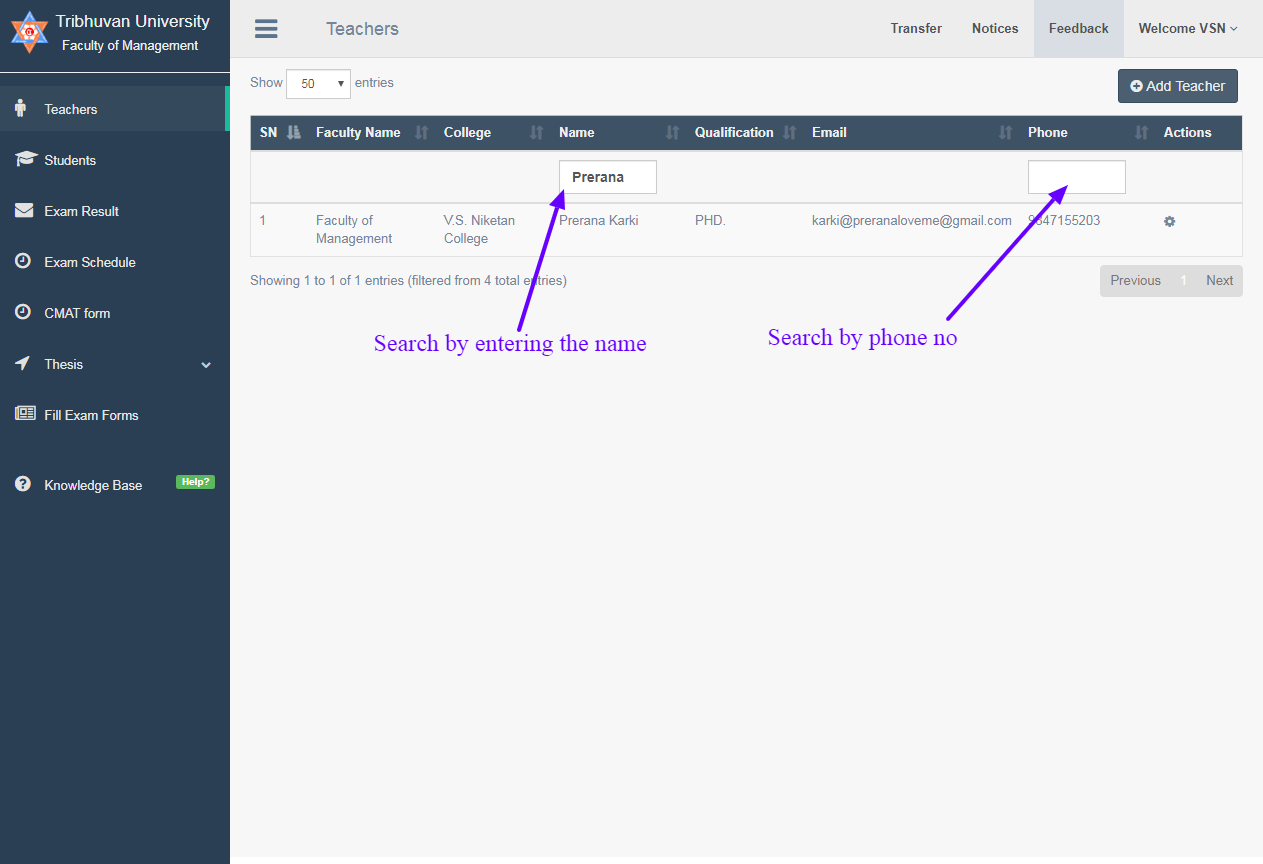This screenshot has width=1263, height=864.
Task: Go to Exam Result in the sidebar
Action: click(x=81, y=211)
